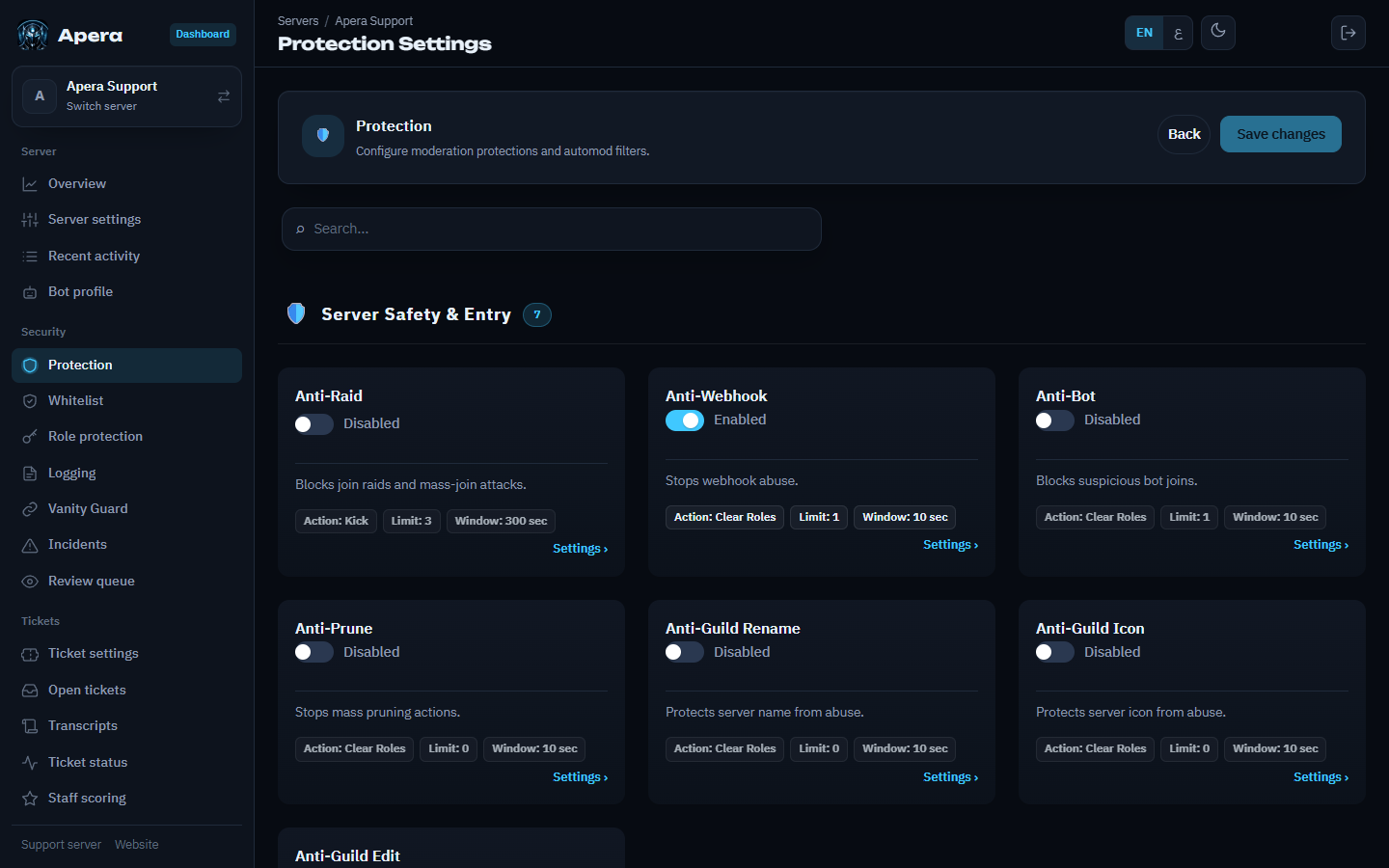Image resolution: width=1389 pixels, height=868 pixels.
Task: Click the Recent activity list icon
Action: coord(30,257)
